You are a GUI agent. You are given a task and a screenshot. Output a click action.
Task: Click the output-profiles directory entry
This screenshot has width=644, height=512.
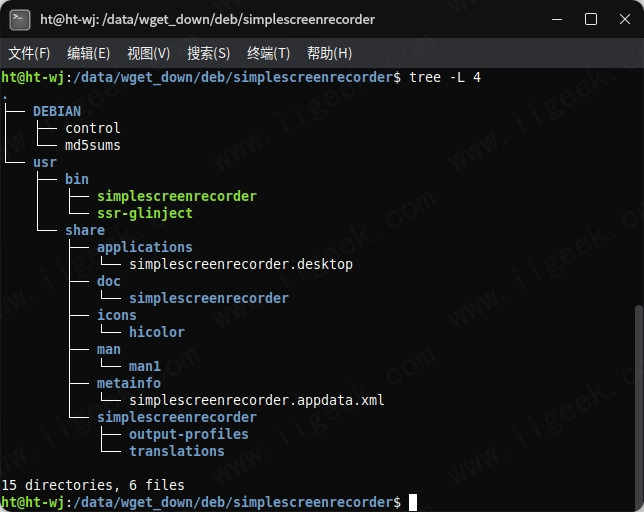[189, 434]
